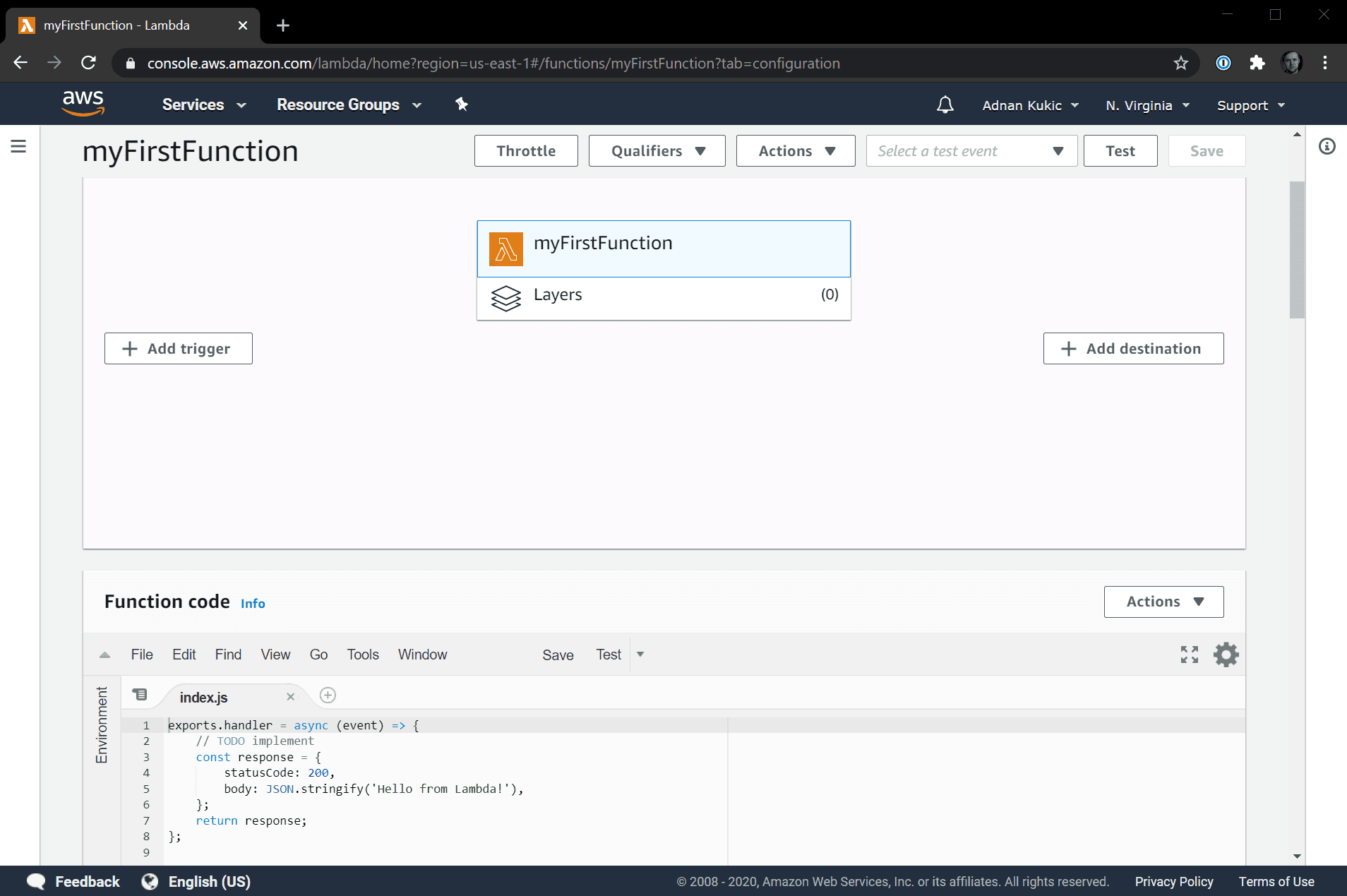Open the hamburger side navigation menu
Image resolution: width=1347 pixels, height=896 pixels.
[19, 146]
